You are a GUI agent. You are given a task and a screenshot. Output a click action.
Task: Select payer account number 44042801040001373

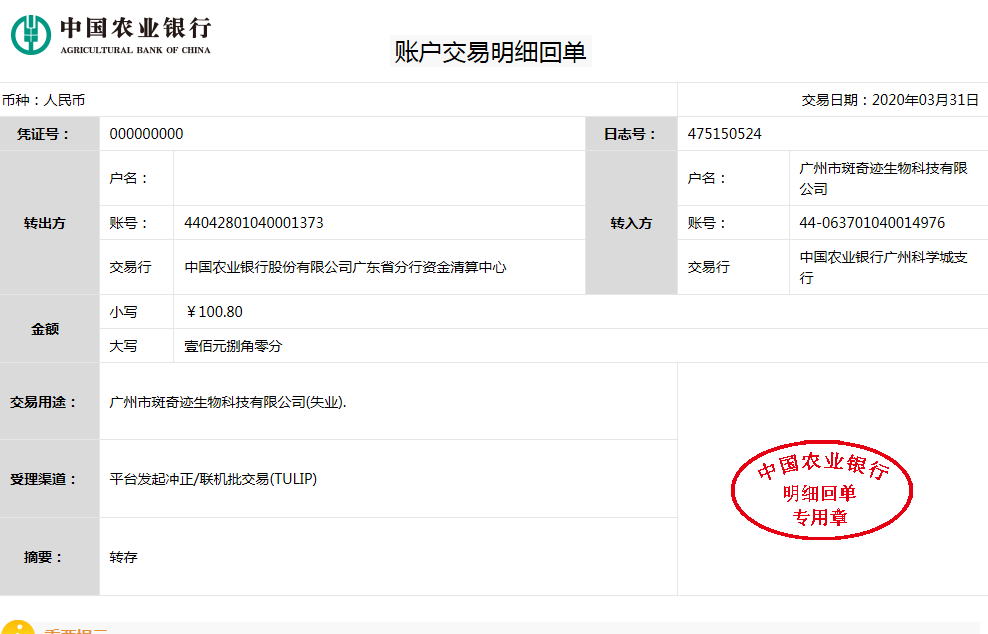(x=254, y=223)
